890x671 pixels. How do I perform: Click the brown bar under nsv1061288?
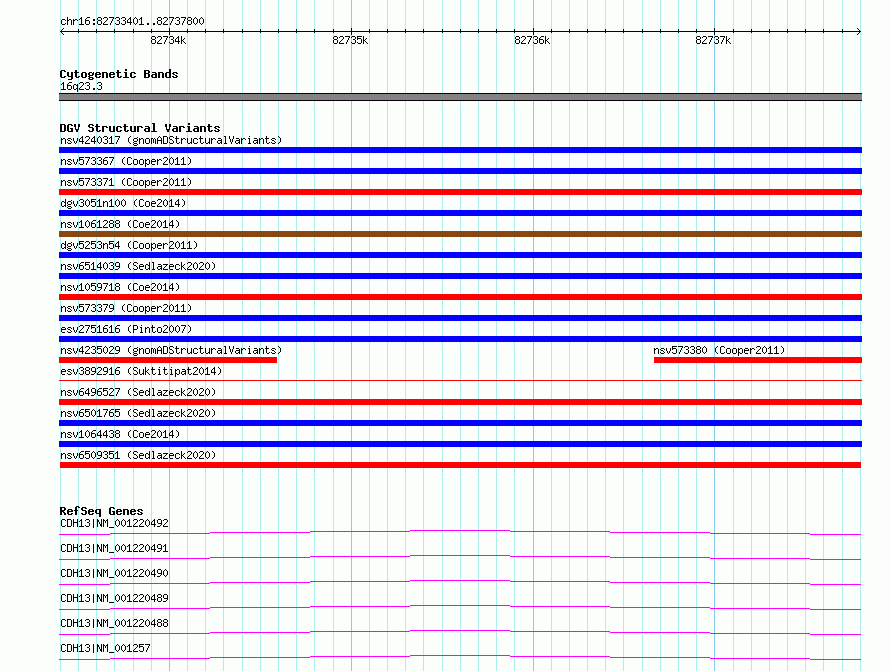tap(460, 234)
